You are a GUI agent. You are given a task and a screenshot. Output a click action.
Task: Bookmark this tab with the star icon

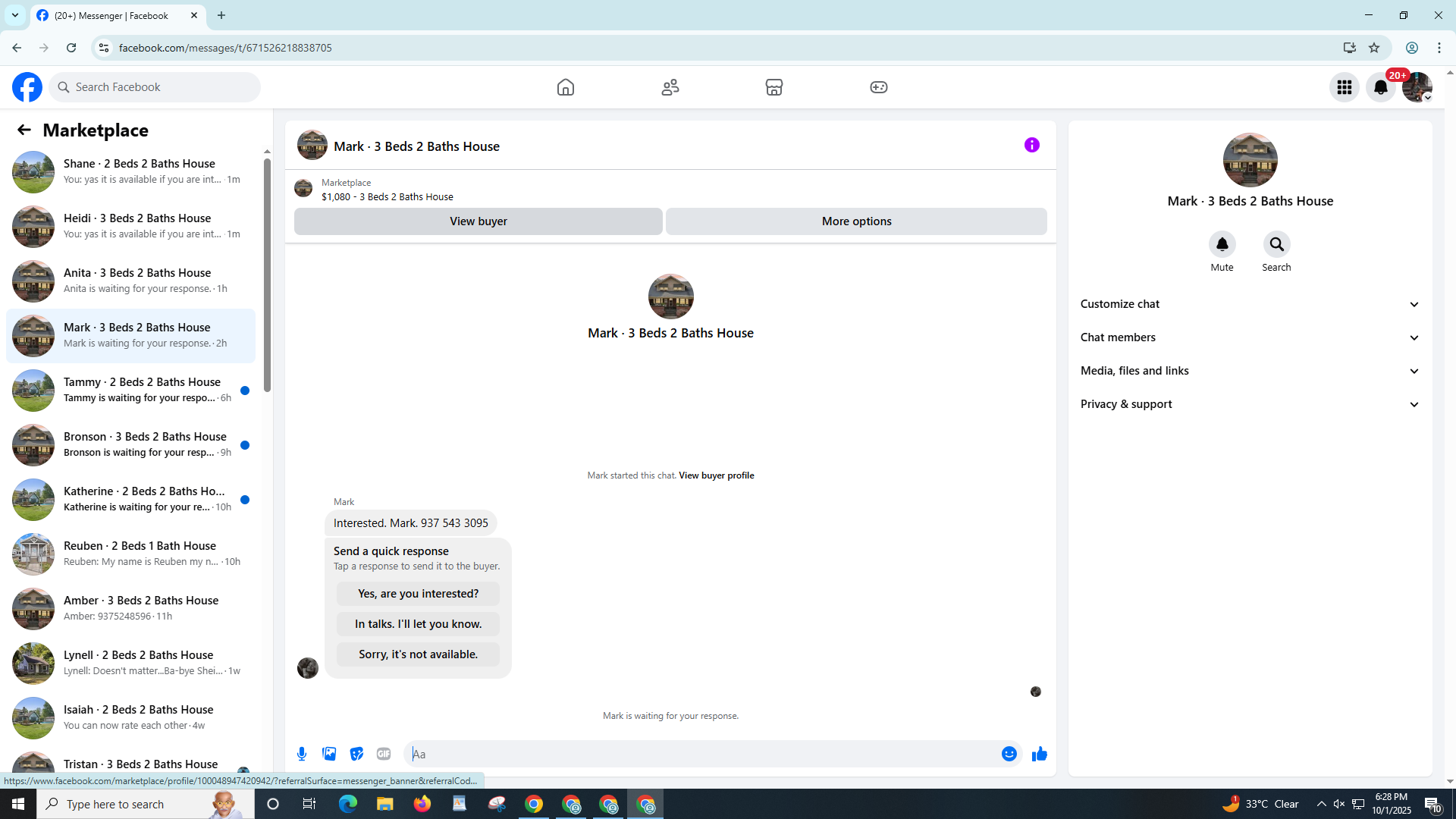(1374, 48)
